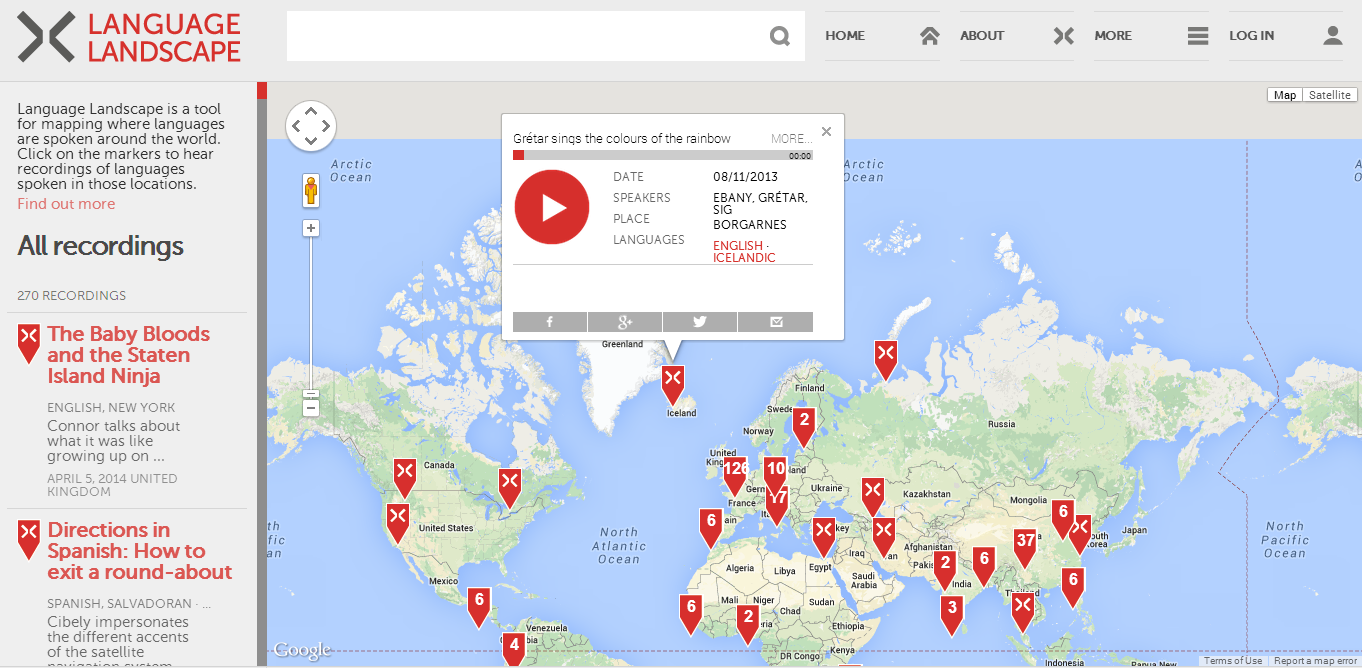Open the cluster marker labeled 3

pyautogui.click(x=952, y=614)
